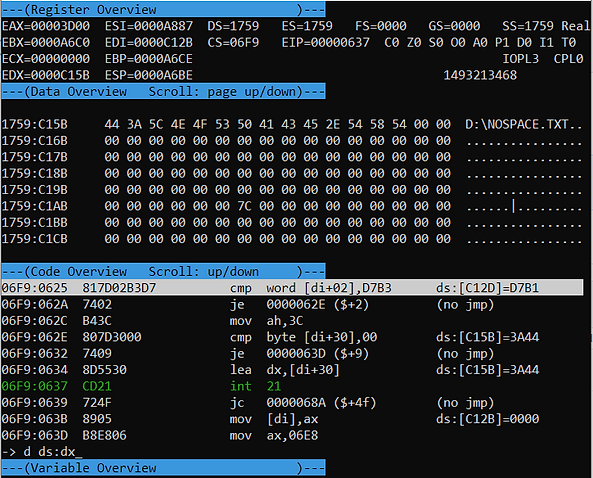Click the je 0000063D ($+9) instruction
Viewport: 593px width, 478px height.
pyautogui.click(x=299, y=353)
